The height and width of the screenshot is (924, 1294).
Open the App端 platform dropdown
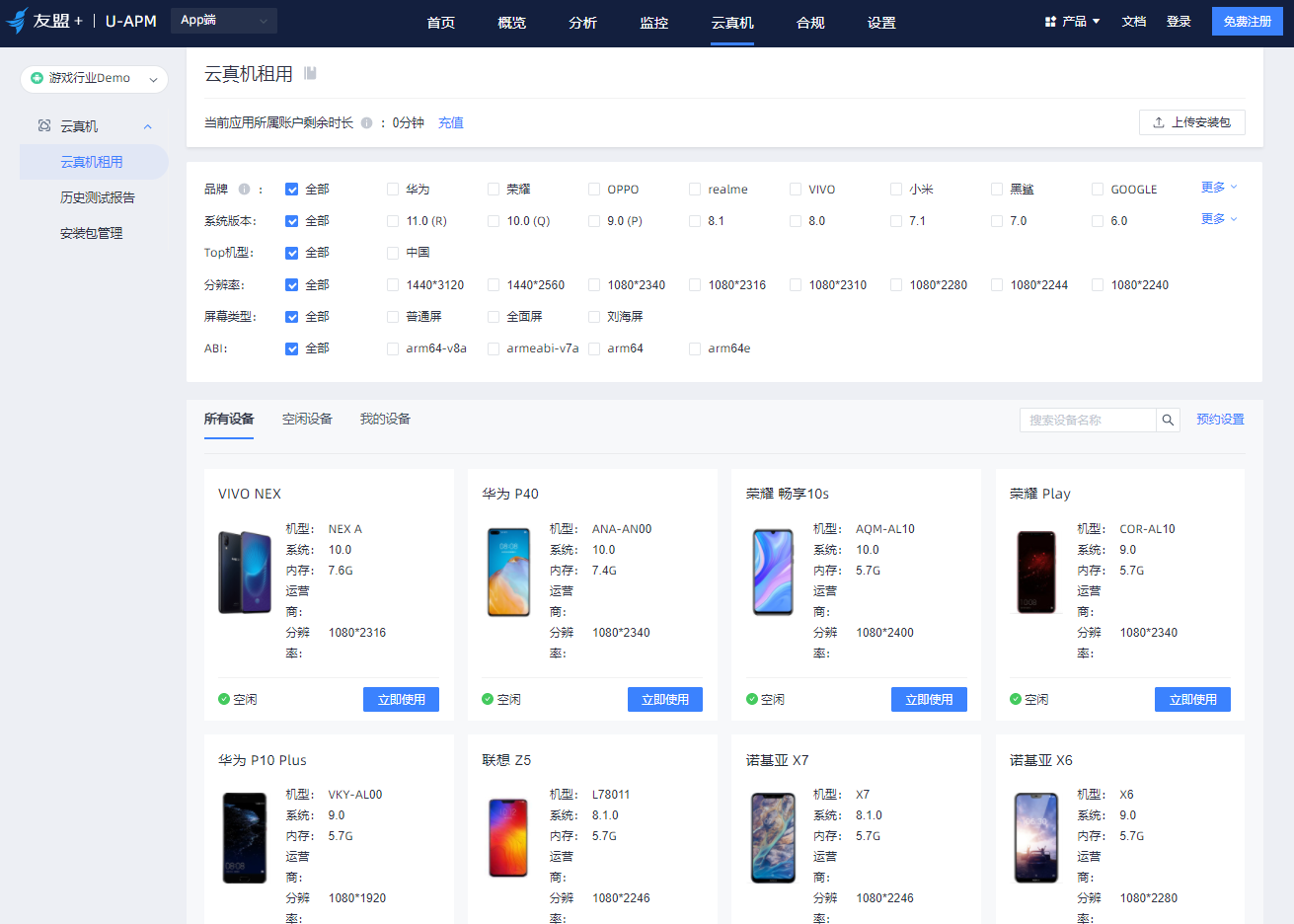click(224, 21)
